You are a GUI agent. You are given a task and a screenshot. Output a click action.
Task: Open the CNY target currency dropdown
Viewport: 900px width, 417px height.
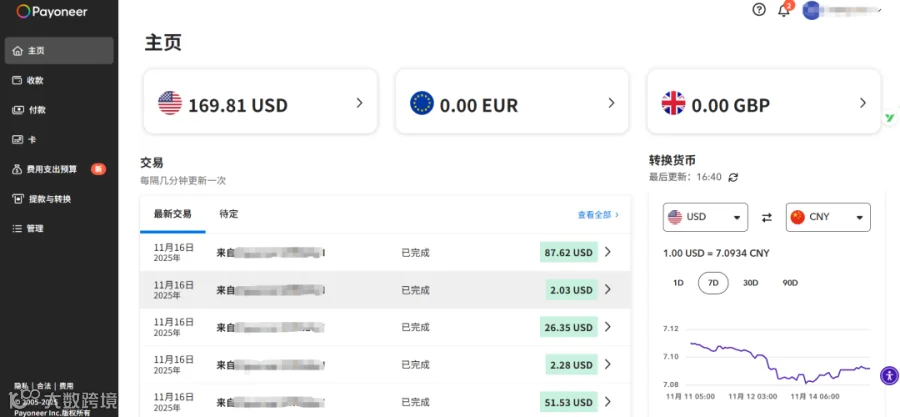click(x=828, y=217)
